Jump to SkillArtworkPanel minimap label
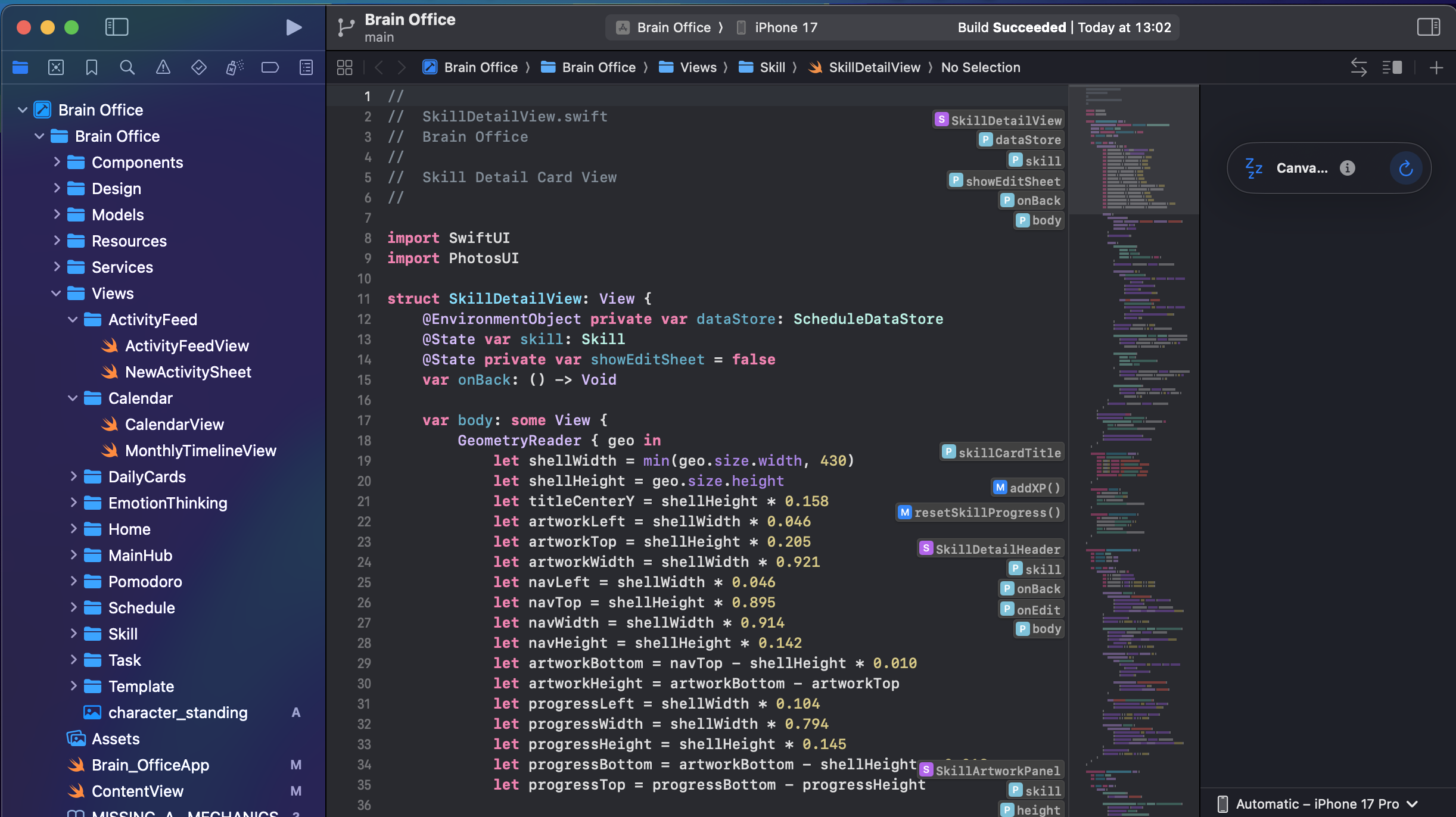This screenshot has height=817, width=1456. tap(991, 771)
